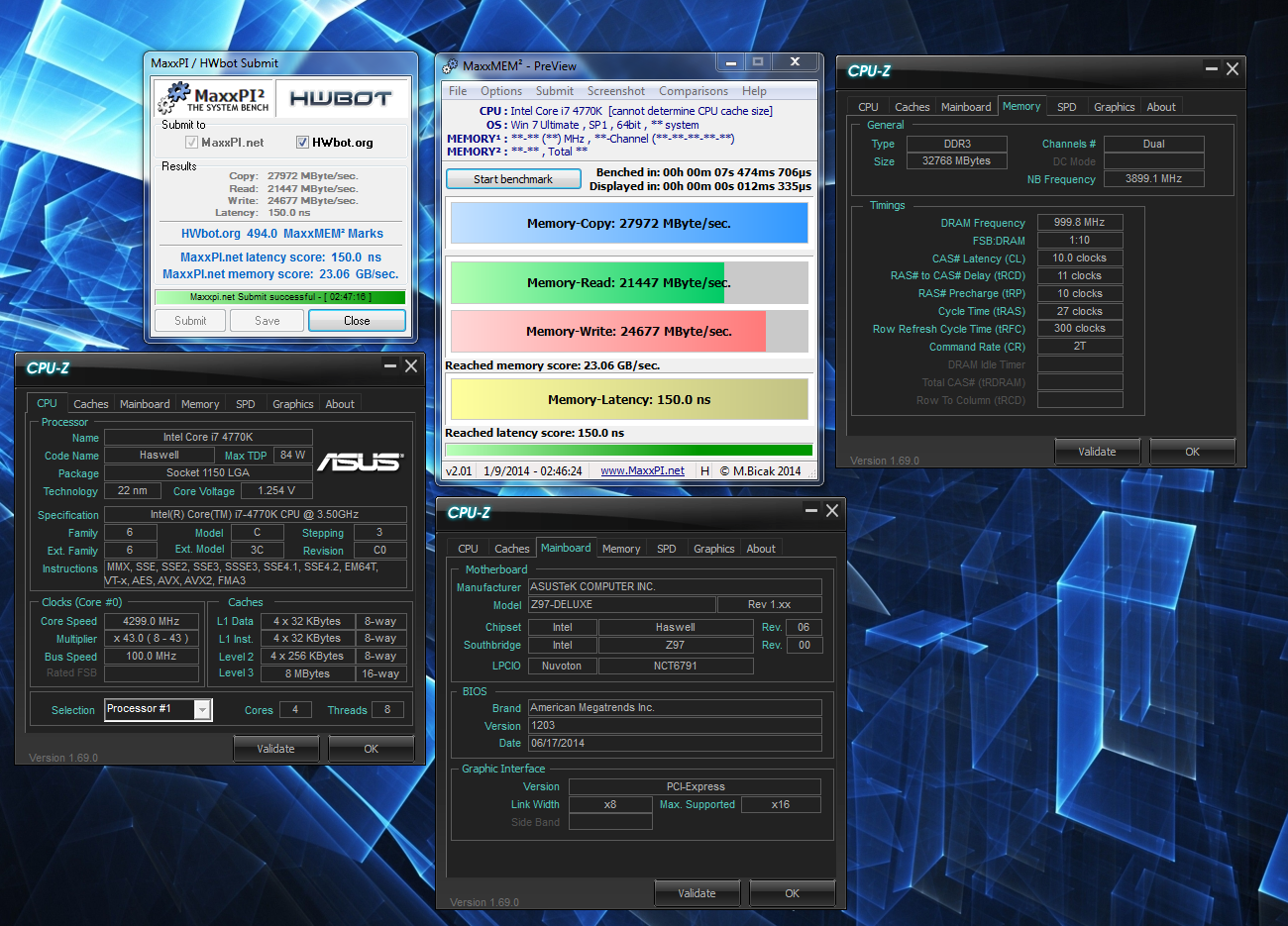Click the DRAM Frequency 999.8 MHz field
Screen dimensions: 1288x926
click(x=1079, y=222)
